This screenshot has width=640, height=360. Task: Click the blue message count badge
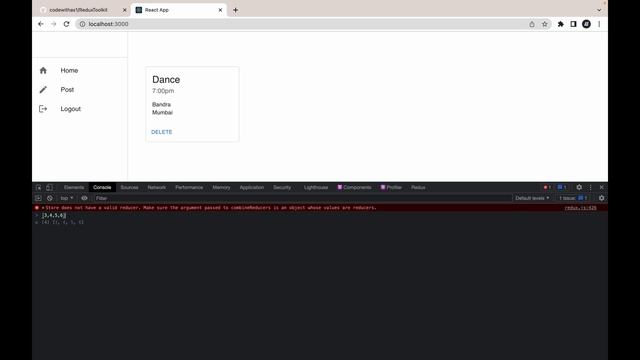point(562,187)
